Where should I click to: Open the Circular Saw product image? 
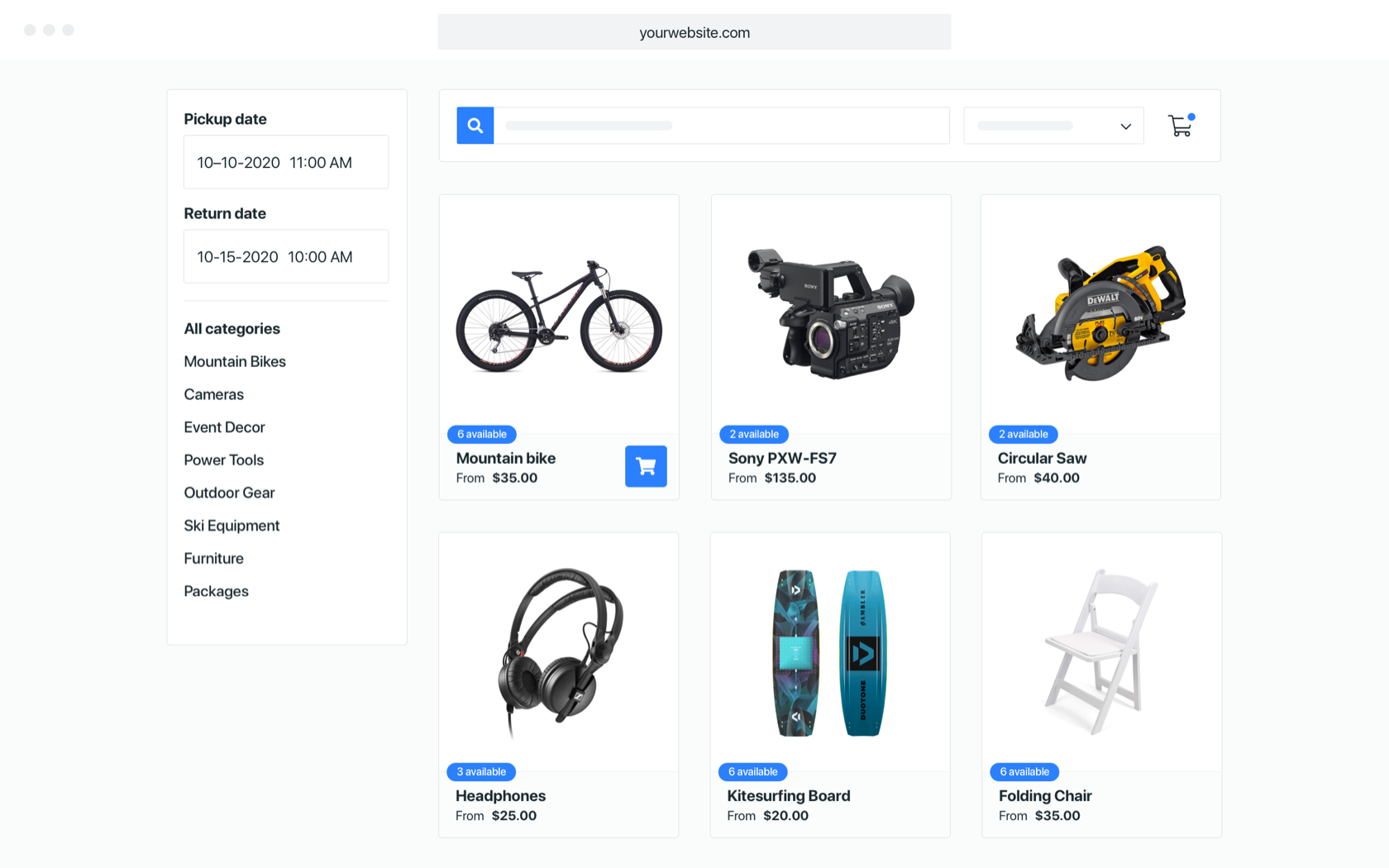(1100, 313)
